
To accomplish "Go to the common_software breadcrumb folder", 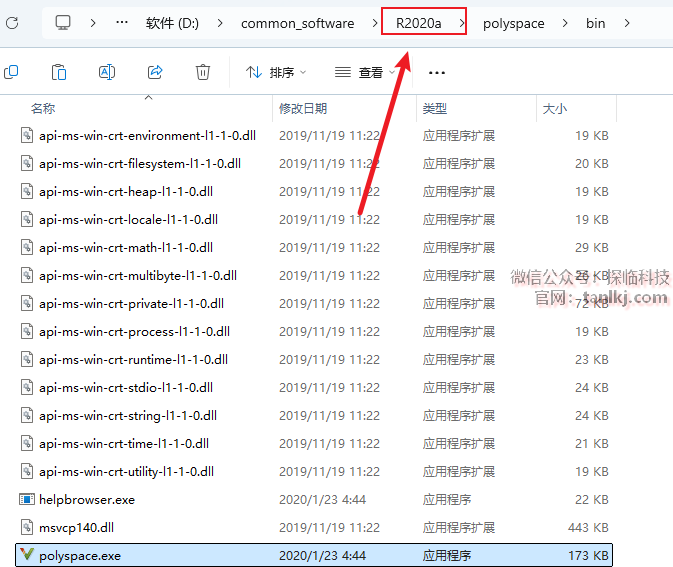I will (297, 23).
